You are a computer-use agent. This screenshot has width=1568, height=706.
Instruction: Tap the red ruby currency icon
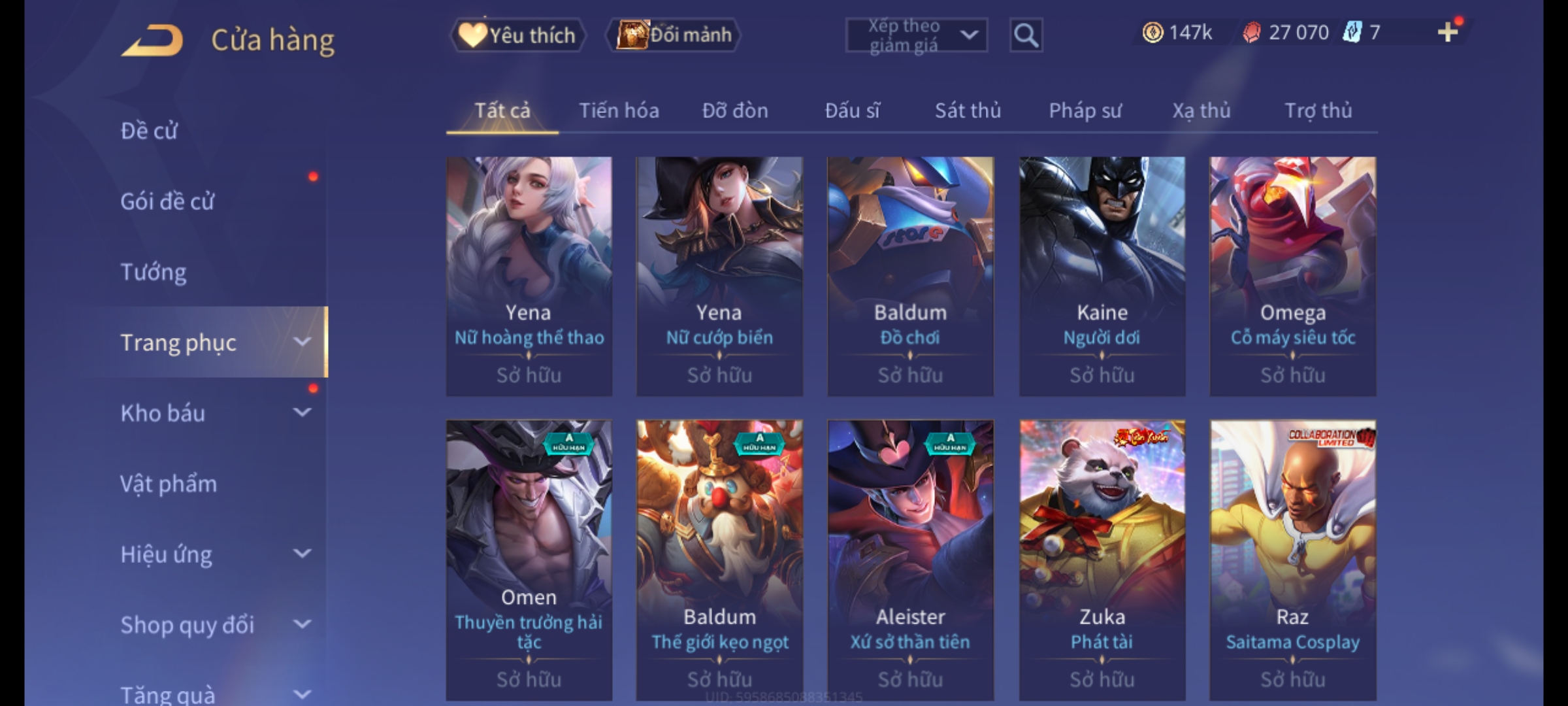pyautogui.click(x=1251, y=33)
